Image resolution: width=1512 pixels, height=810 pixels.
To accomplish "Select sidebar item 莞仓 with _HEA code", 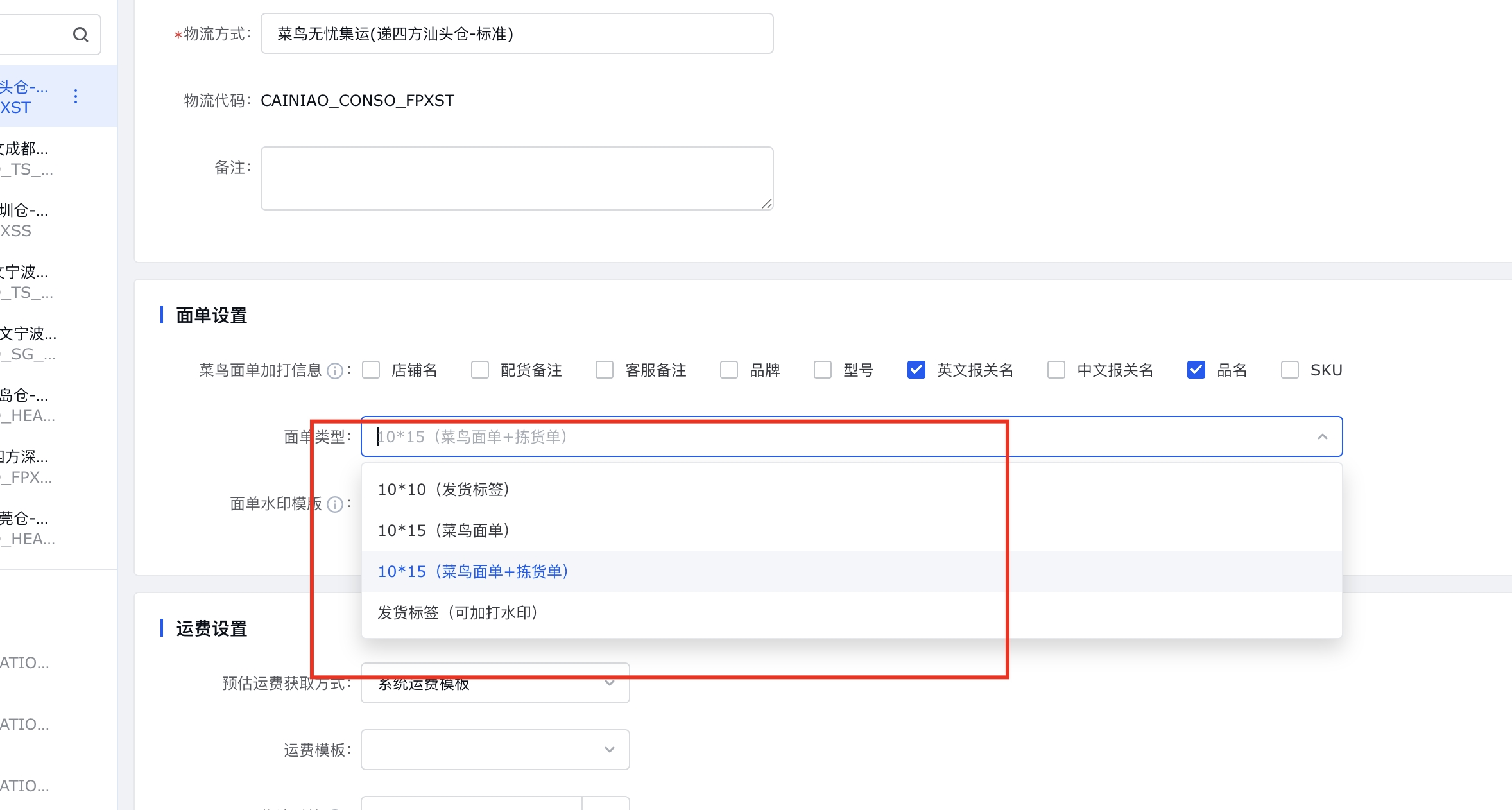I will (x=58, y=529).
